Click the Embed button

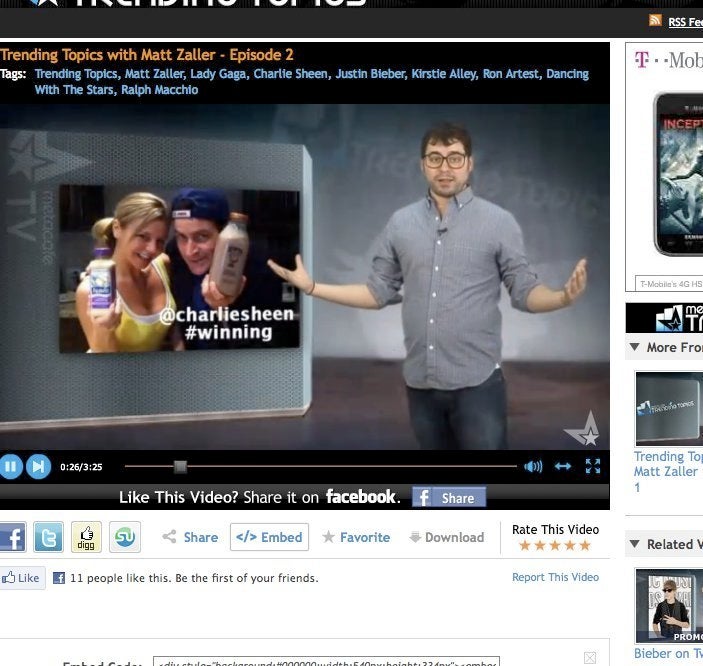pyautogui.click(x=269, y=537)
